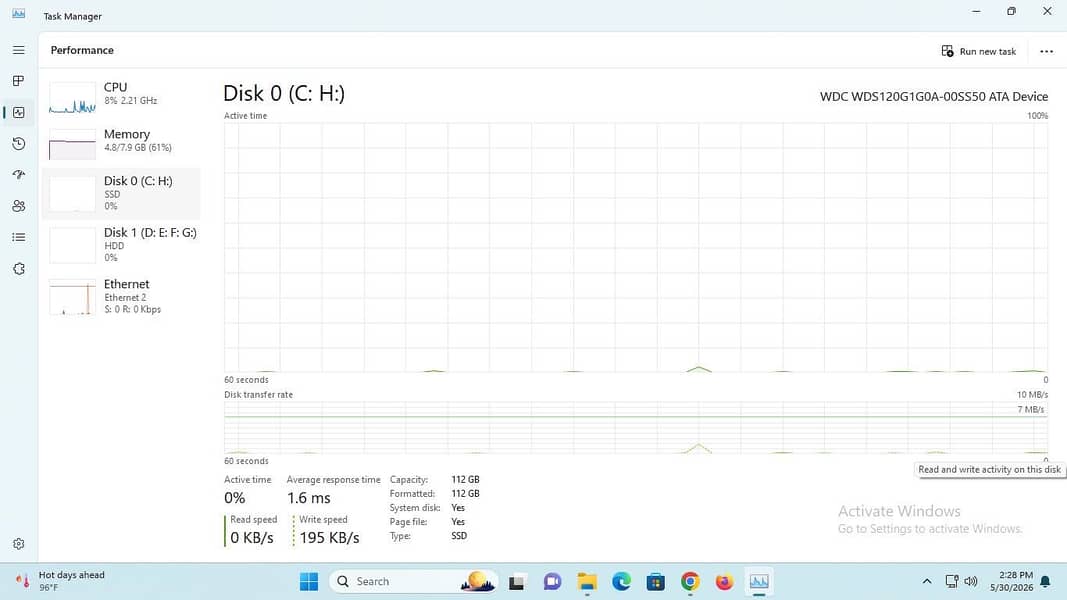Click the CPU mini graph thumbnail
Image resolution: width=1067 pixels, height=600 pixels.
pyautogui.click(x=72, y=98)
